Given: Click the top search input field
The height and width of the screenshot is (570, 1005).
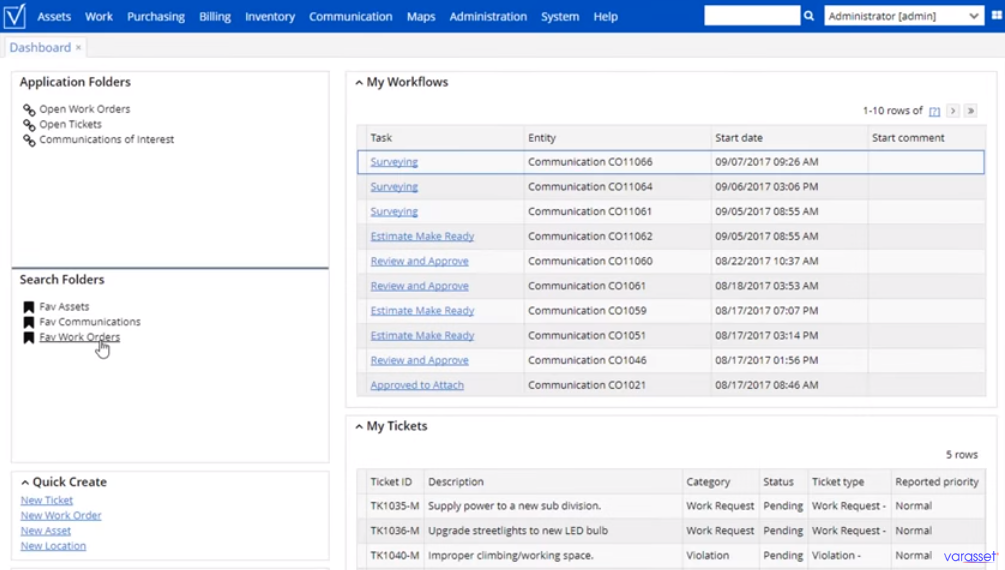Looking at the screenshot, I should [752, 16].
